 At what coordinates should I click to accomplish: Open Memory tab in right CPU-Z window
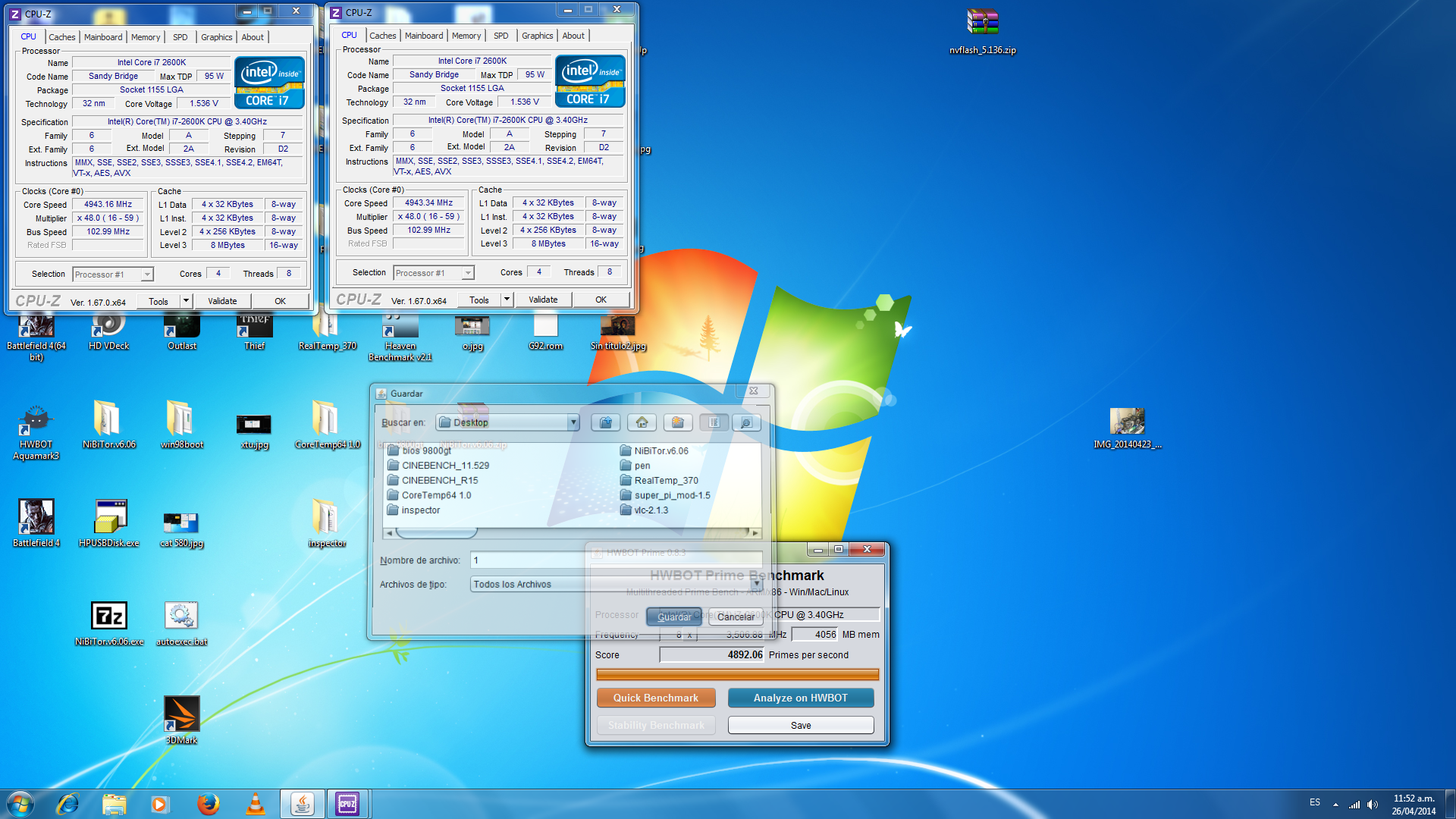[x=466, y=36]
